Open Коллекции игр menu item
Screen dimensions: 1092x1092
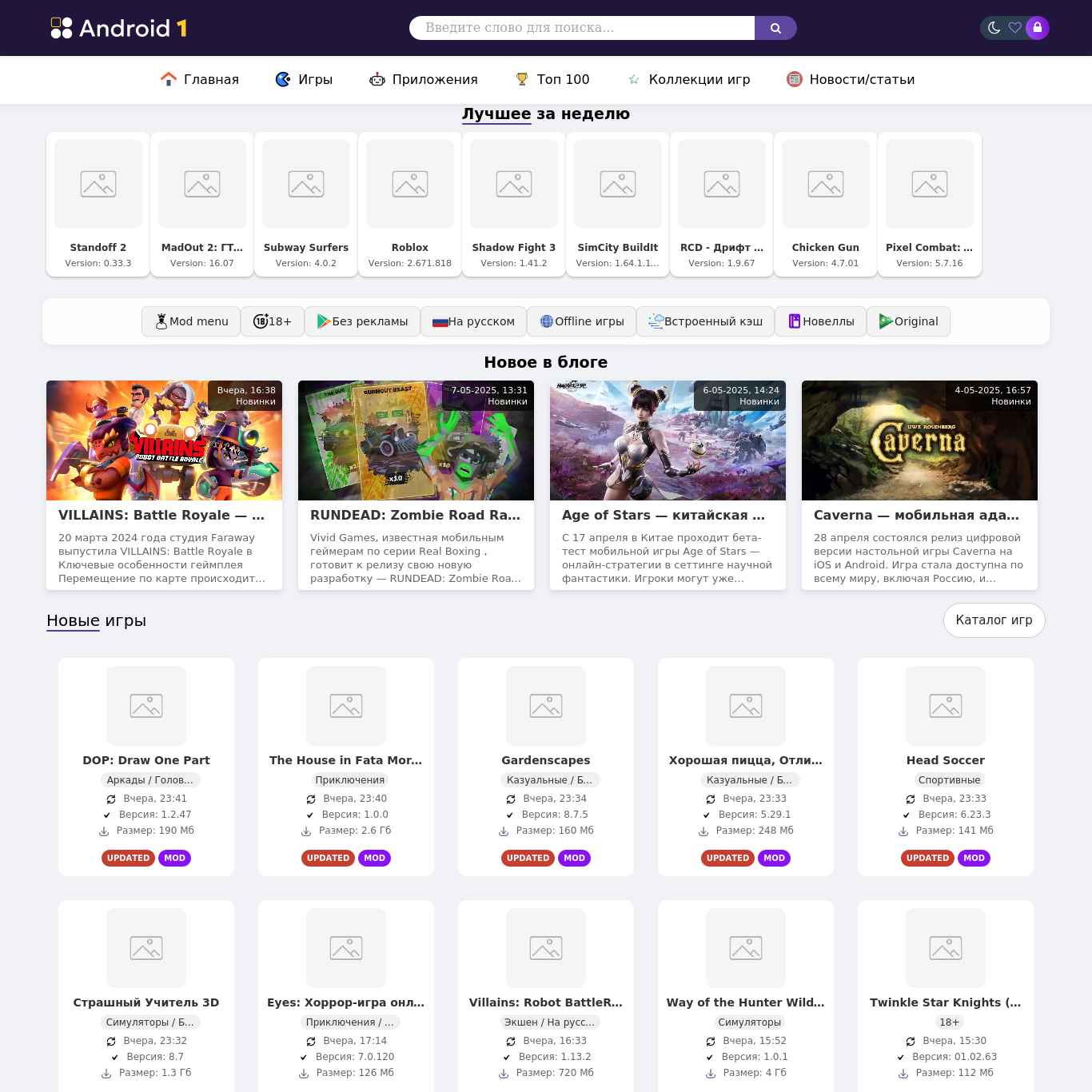pyautogui.click(x=688, y=79)
